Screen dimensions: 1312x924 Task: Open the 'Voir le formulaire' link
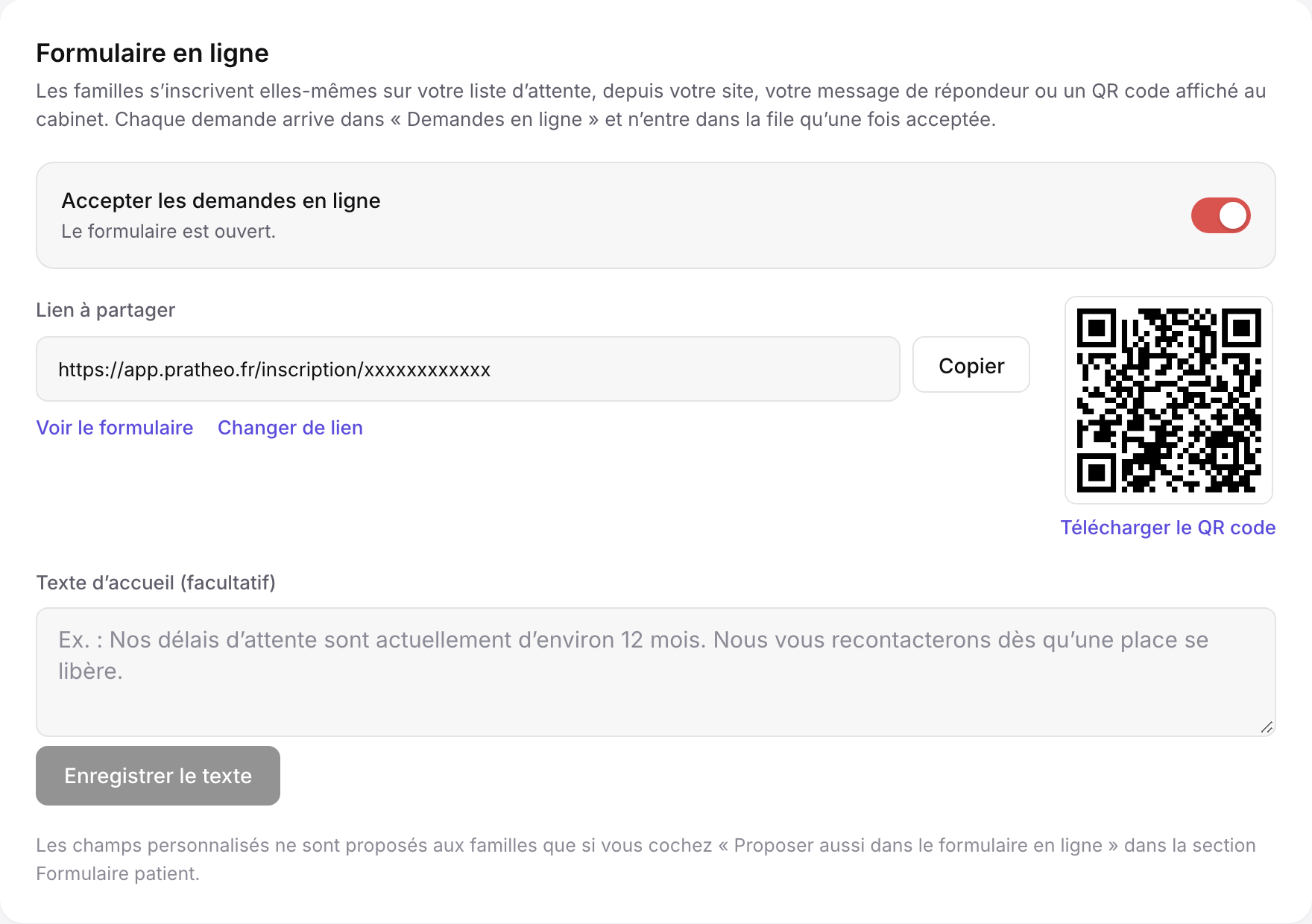[115, 428]
